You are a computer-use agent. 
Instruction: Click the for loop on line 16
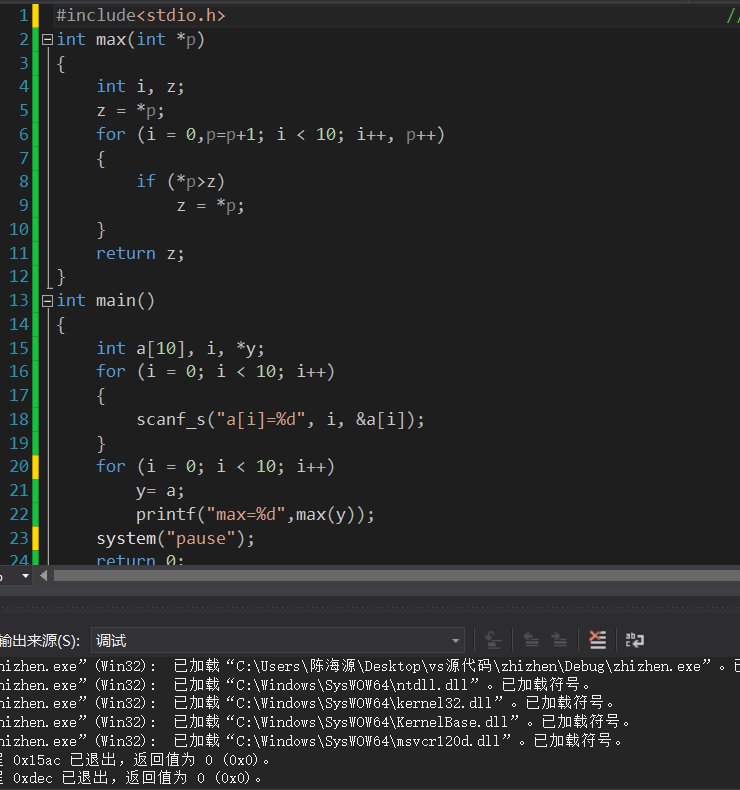tap(215, 372)
